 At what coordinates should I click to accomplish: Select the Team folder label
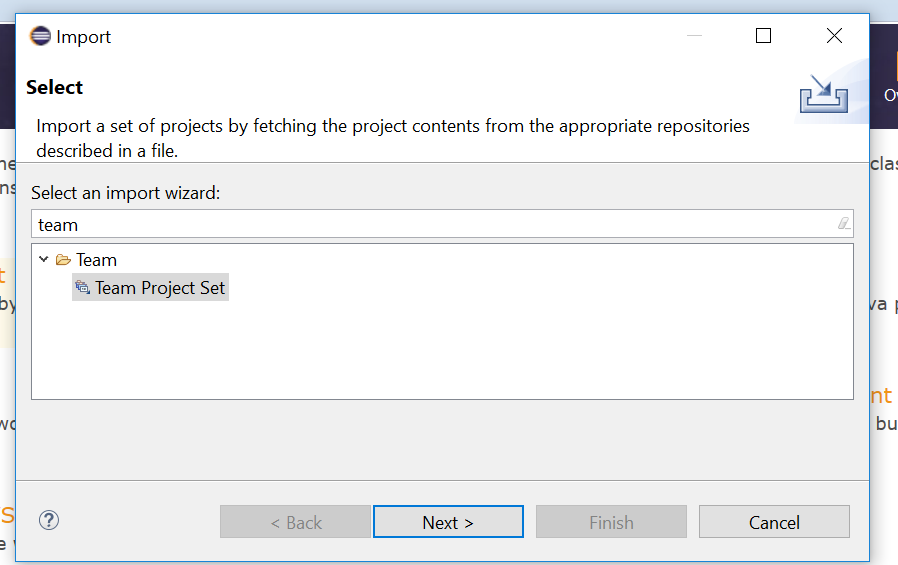[96, 260]
